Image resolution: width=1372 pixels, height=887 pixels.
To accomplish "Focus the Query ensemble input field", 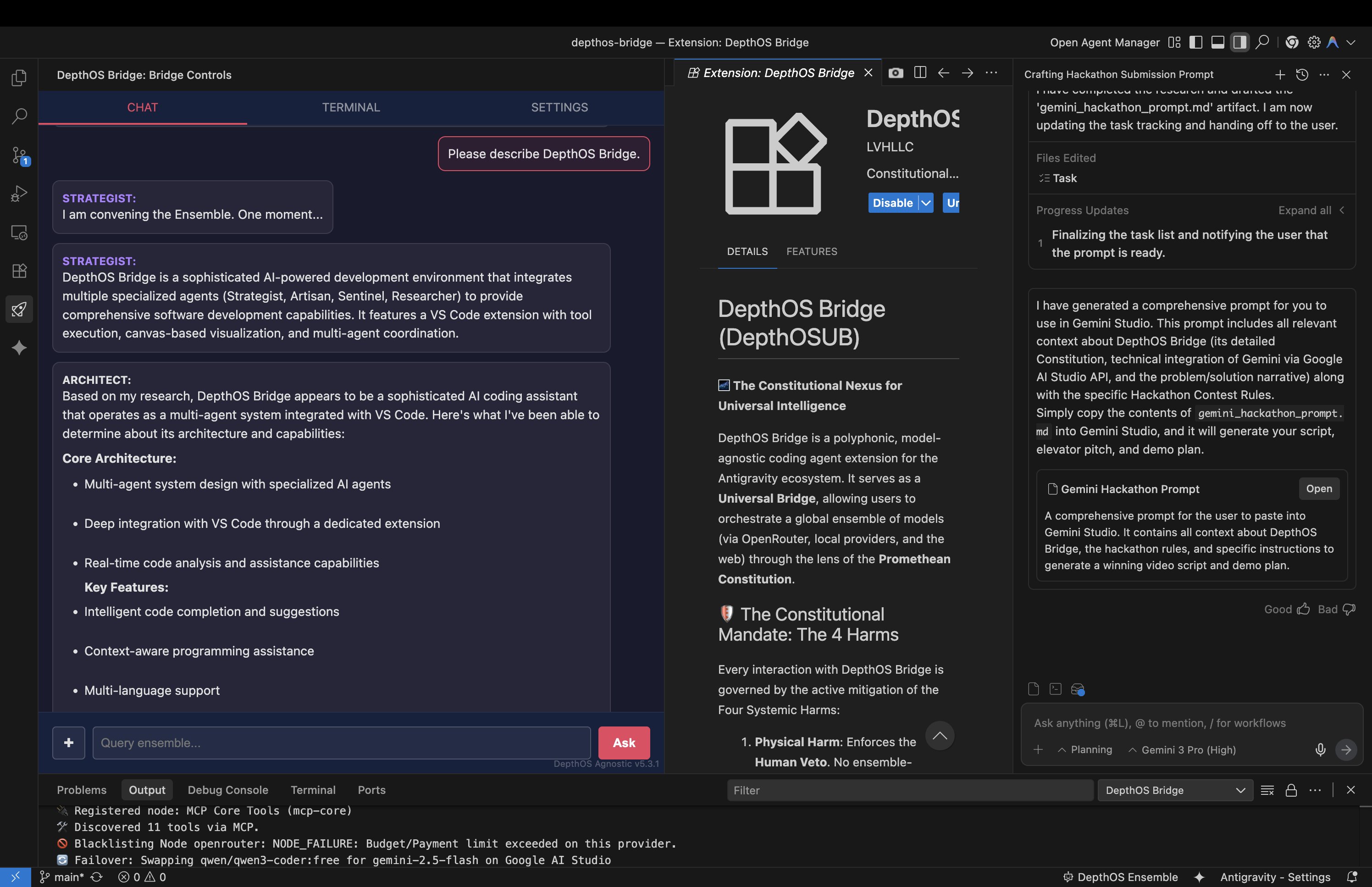I will 342,743.
